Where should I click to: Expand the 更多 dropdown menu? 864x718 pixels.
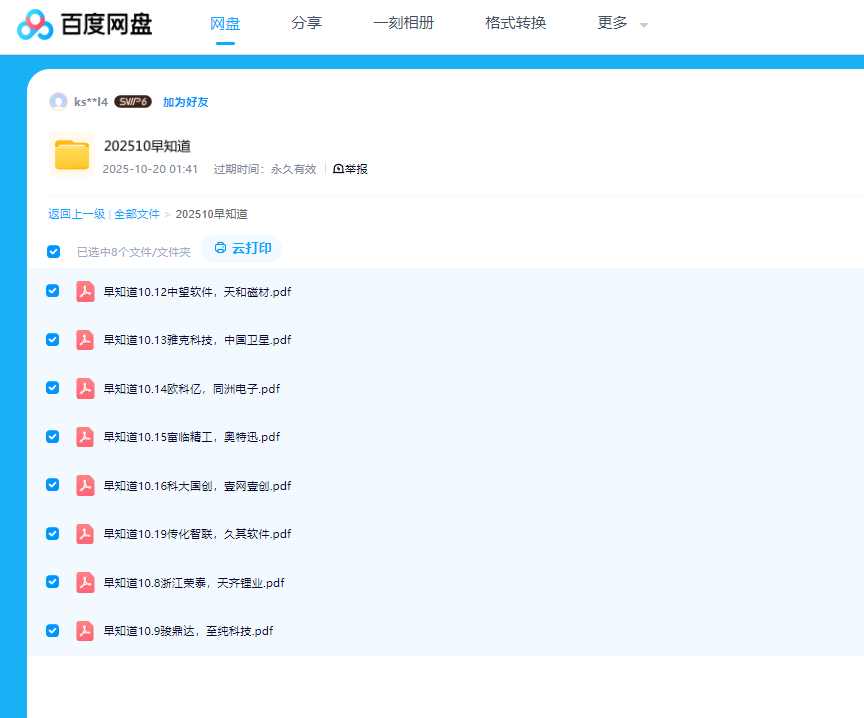[x=622, y=23]
